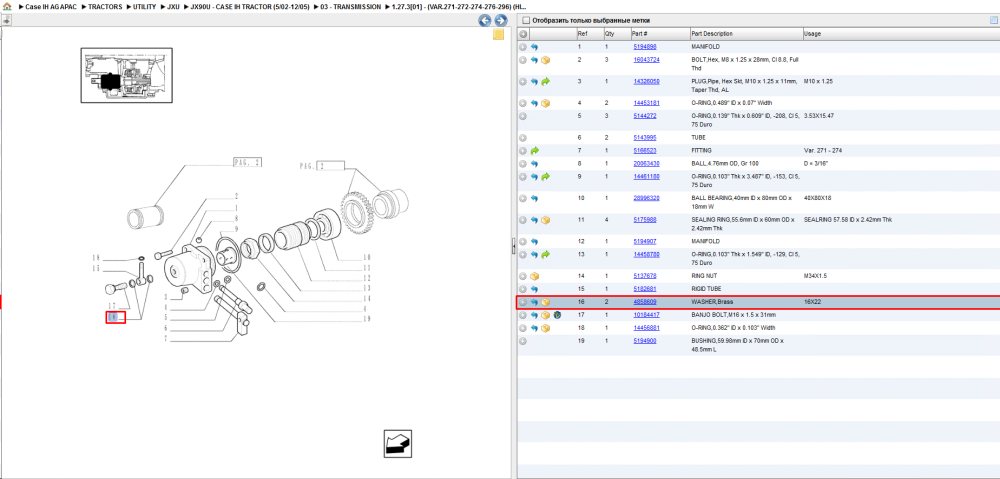This screenshot has width=1000, height=479.
Task: Click the left PAG. 2 label in the diagram
Action: tap(247, 162)
